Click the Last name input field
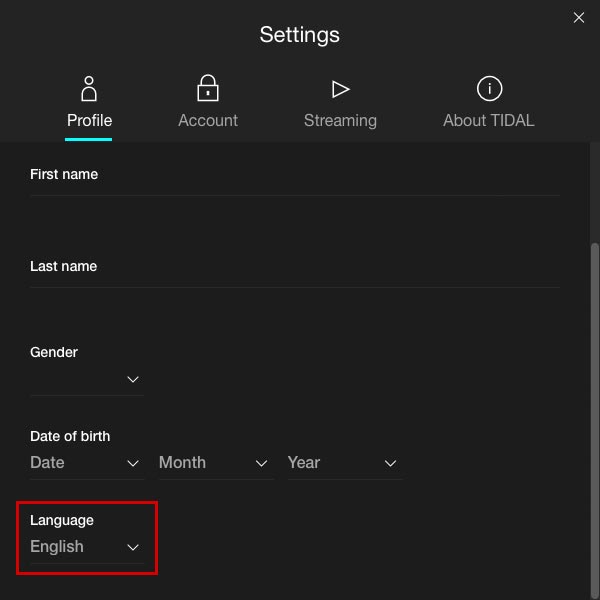The image size is (600, 600). pos(295,279)
